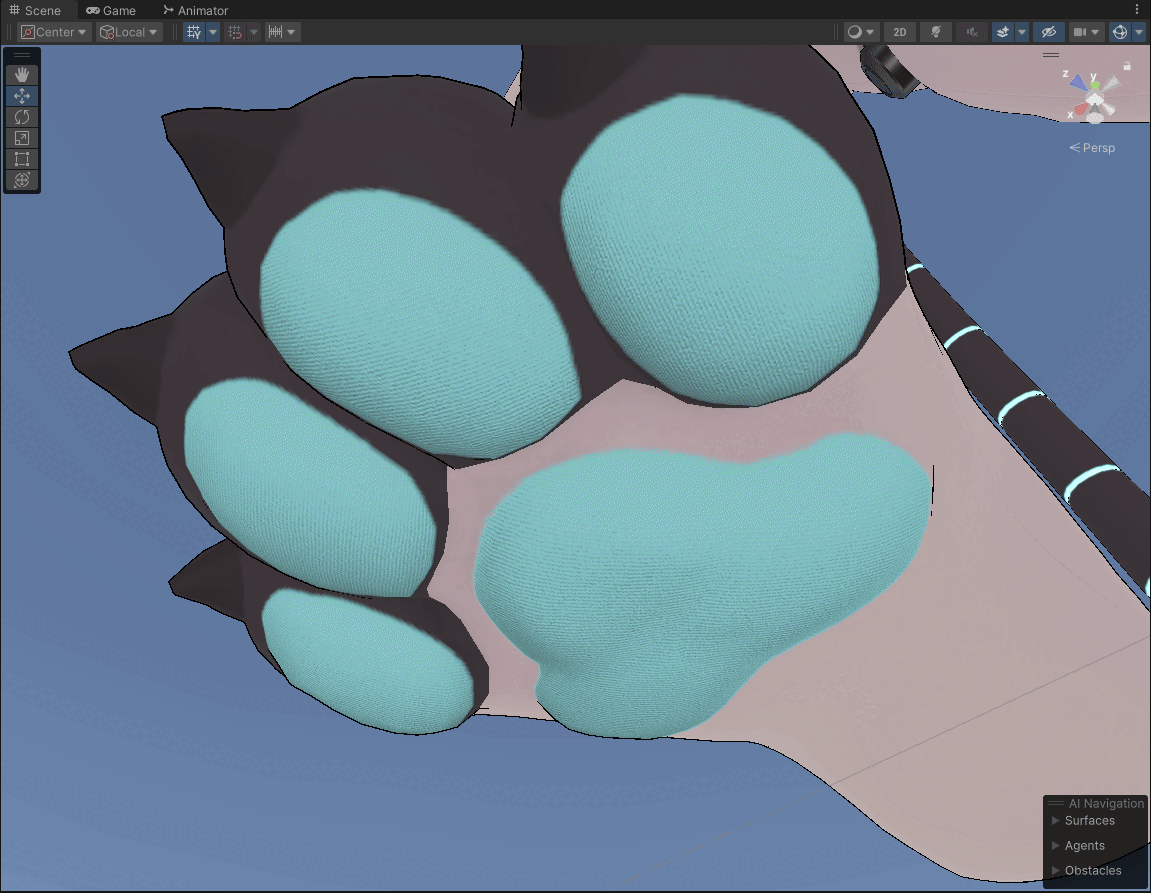Select the combined Transform tool
This screenshot has width=1151, height=893.
(22, 181)
